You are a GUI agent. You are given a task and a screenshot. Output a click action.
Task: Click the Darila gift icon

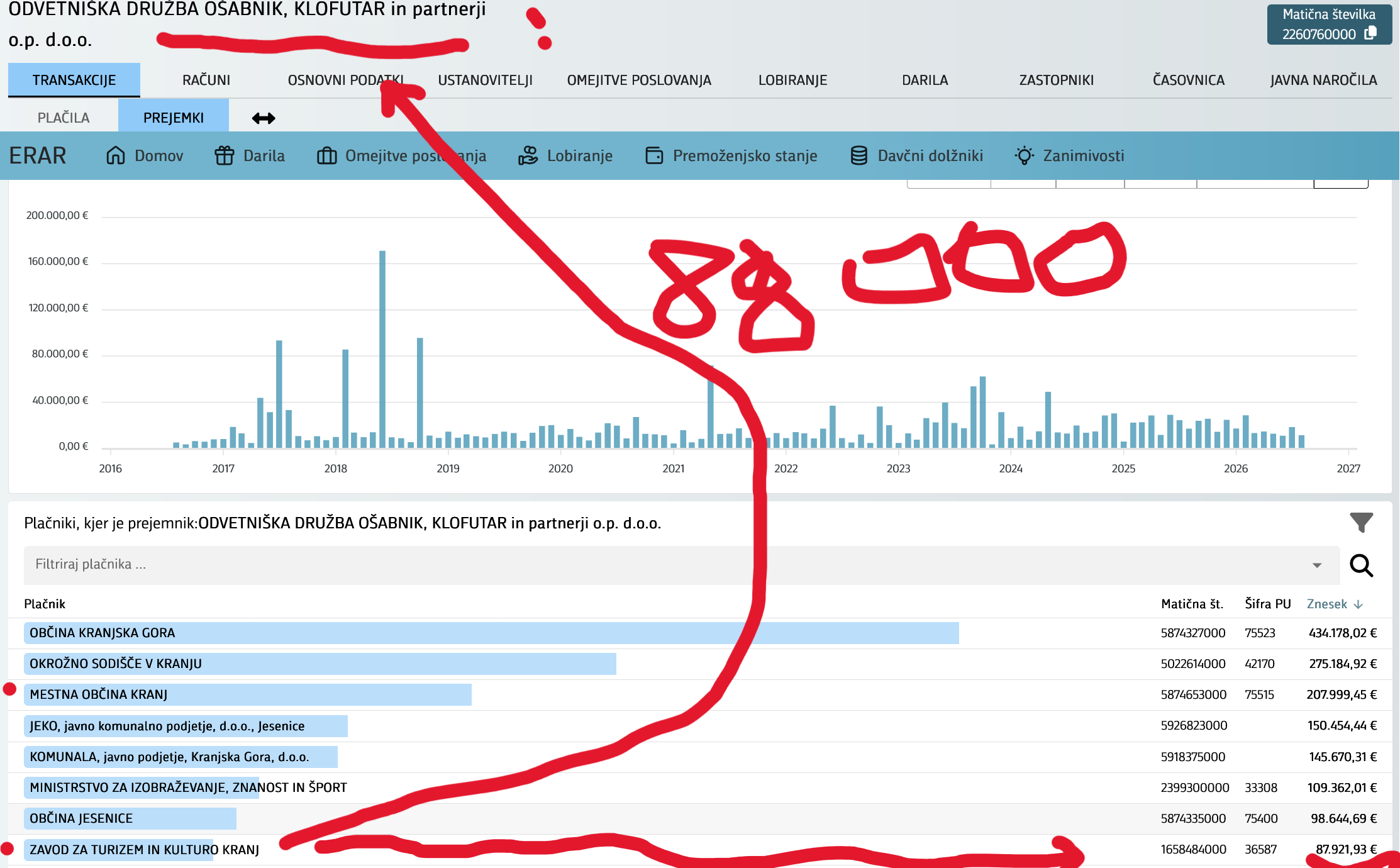pyautogui.click(x=225, y=155)
